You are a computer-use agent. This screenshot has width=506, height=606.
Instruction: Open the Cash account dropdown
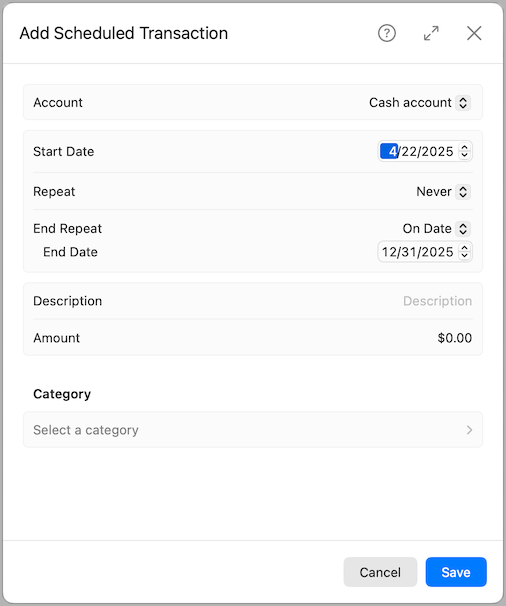(x=419, y=103)
